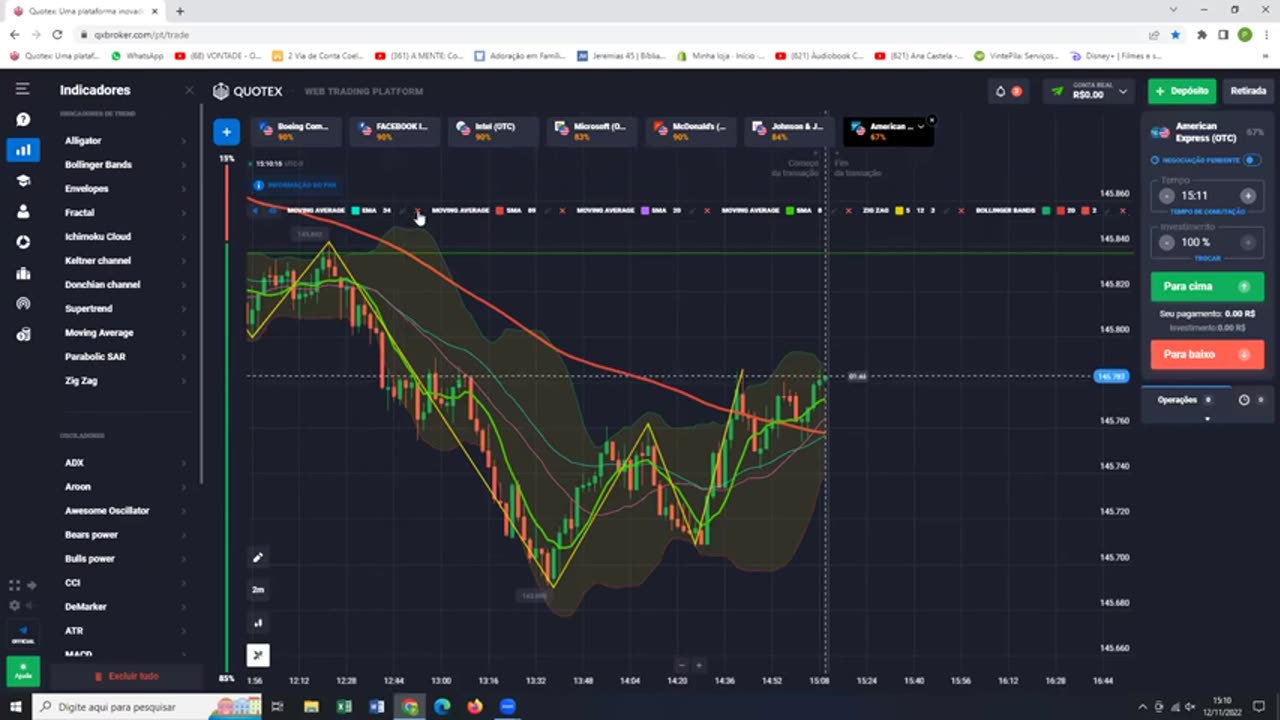Open the chart type selector icon
Screen dimensions: 1280x720
coord(258,622)
